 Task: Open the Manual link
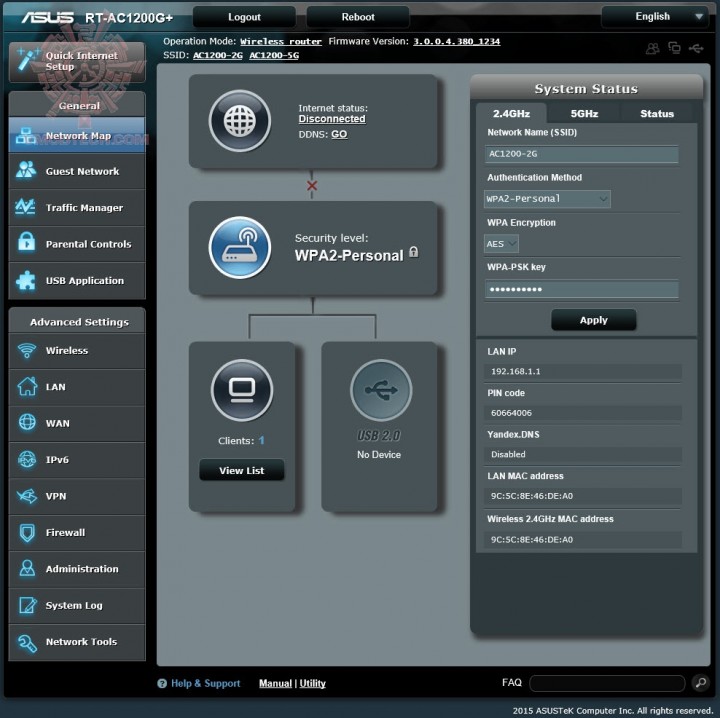275,683
